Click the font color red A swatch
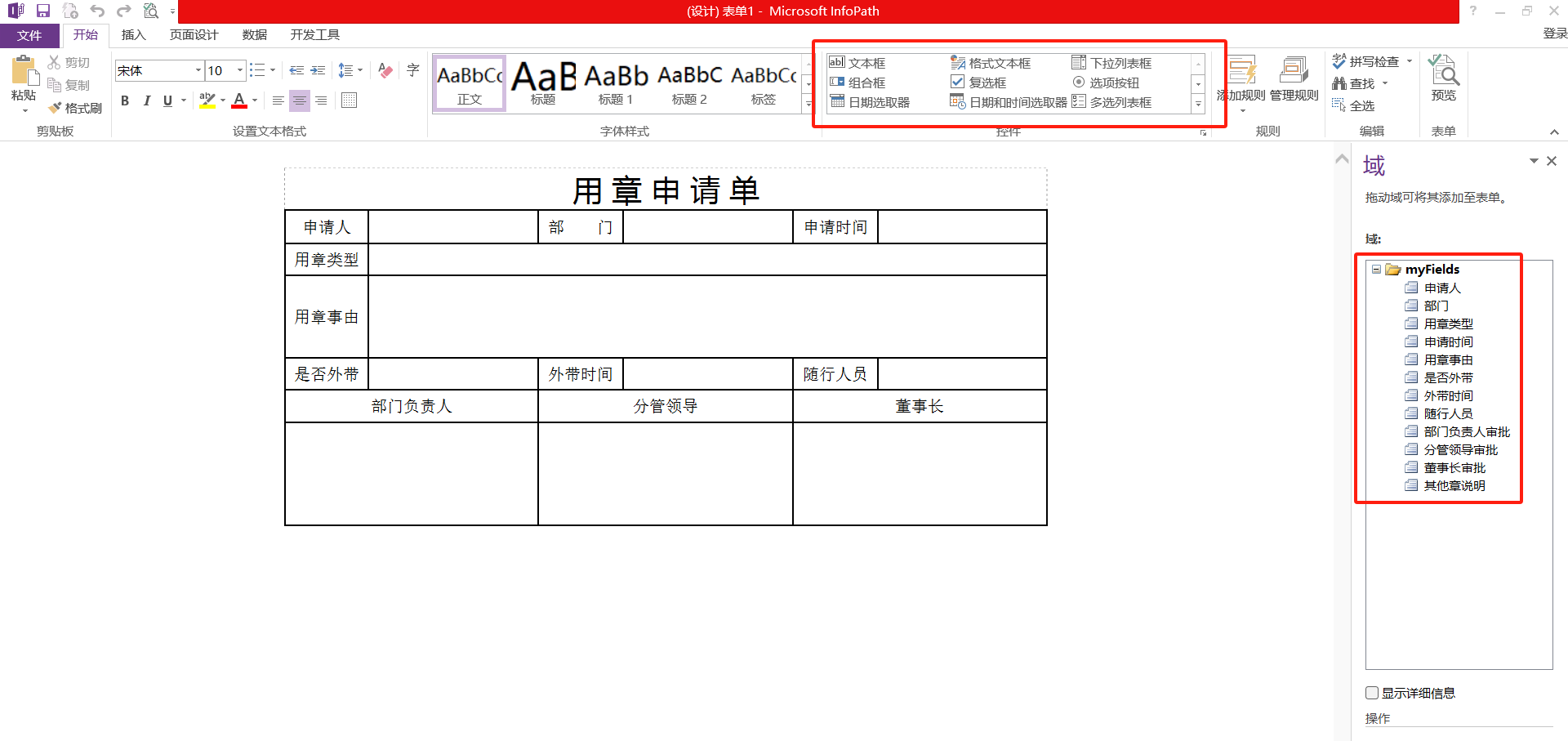Viewport: 1568px width, 741px height. tap(239, 100)
